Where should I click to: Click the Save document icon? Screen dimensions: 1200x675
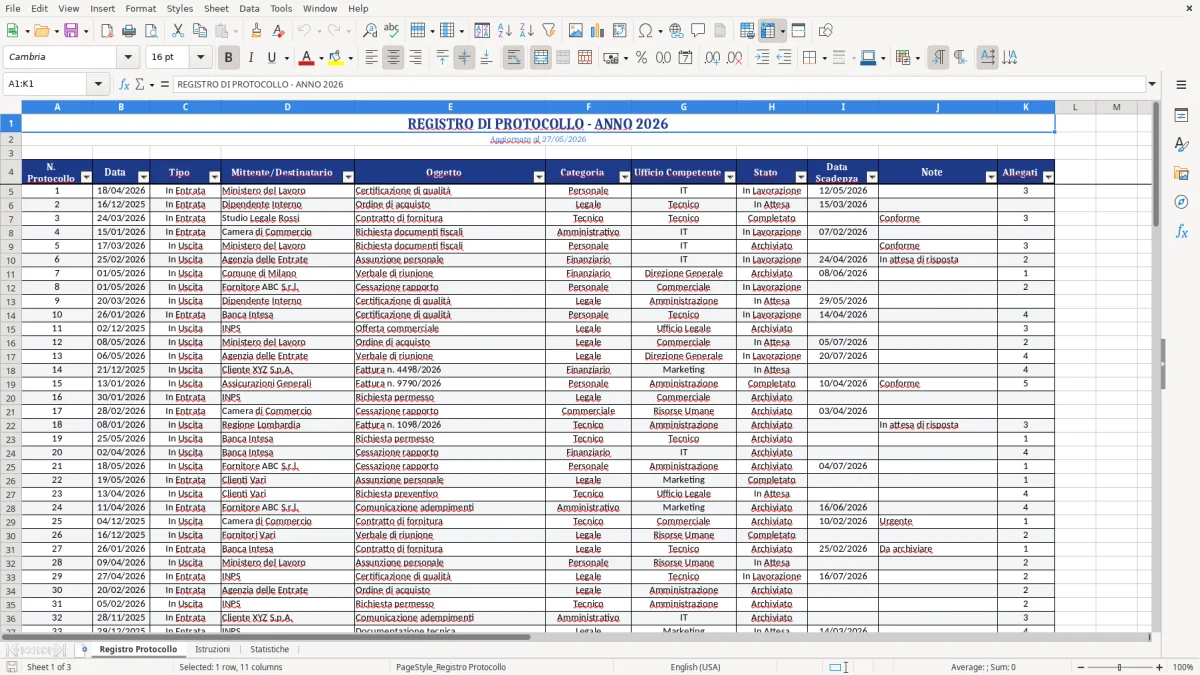tap(71, 31)
